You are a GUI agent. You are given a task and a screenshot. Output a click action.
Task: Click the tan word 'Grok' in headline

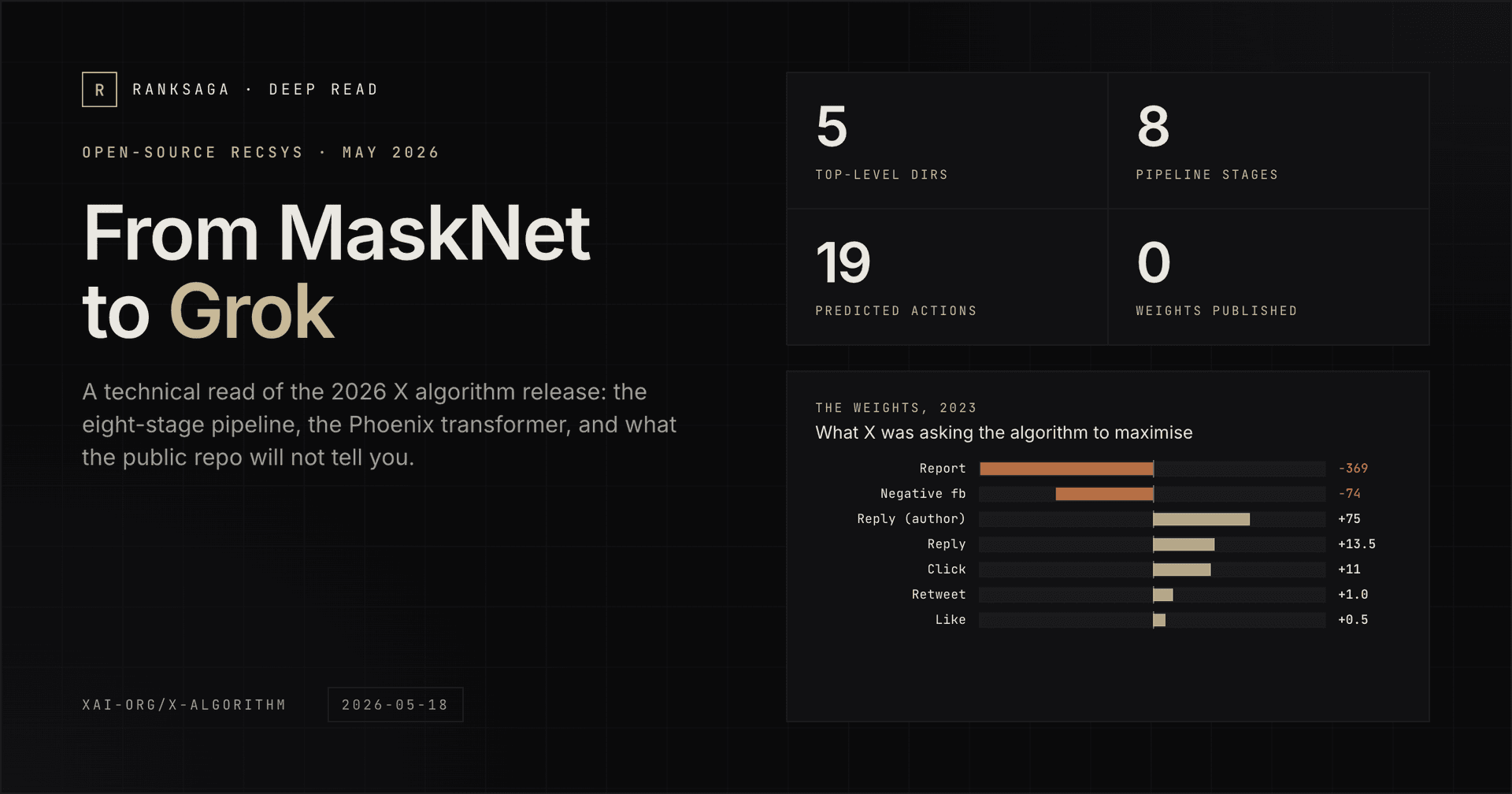pyautogui.click(x=251, y=312)
